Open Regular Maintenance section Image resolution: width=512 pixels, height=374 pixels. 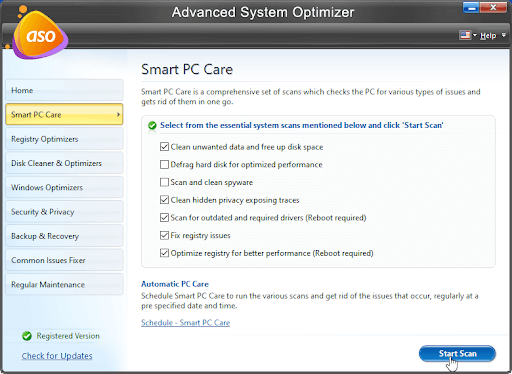pos(64,285)
